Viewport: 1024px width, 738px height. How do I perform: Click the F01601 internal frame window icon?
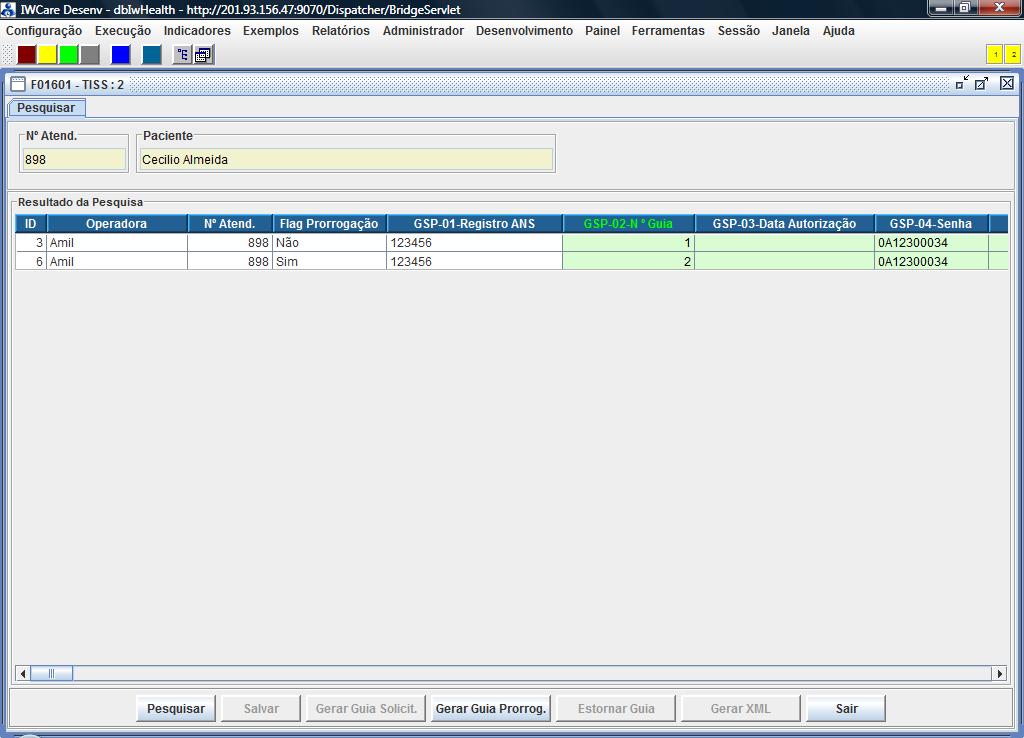click(18, 84)
